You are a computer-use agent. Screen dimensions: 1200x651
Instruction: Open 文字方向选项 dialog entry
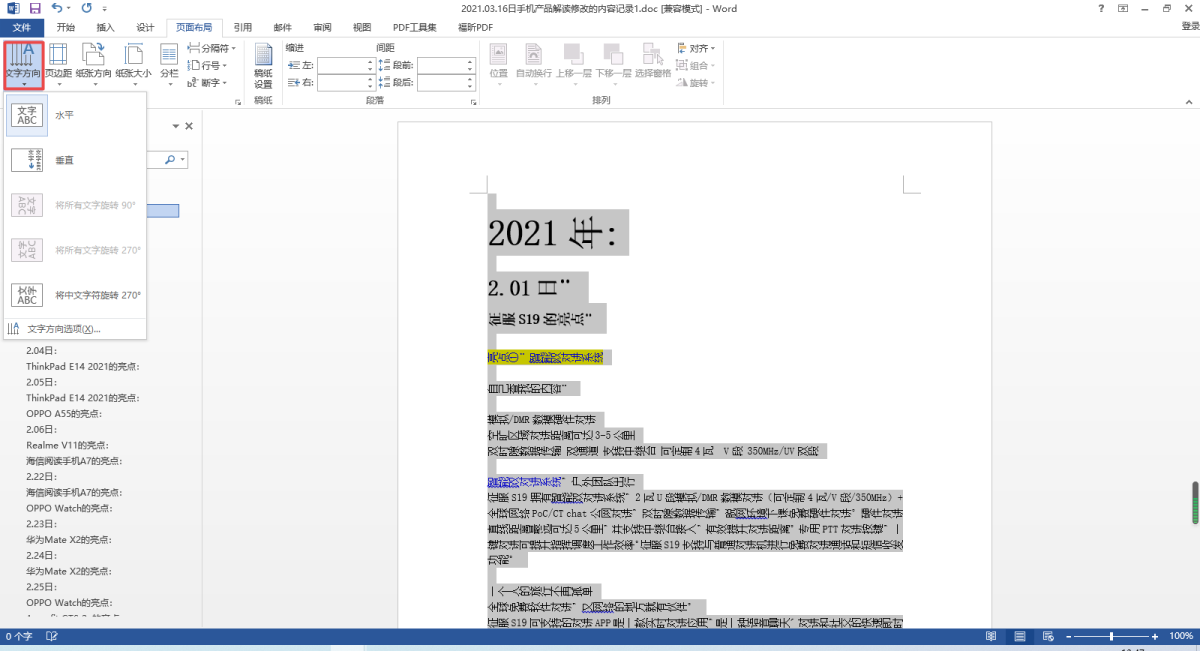pos(64,329)
